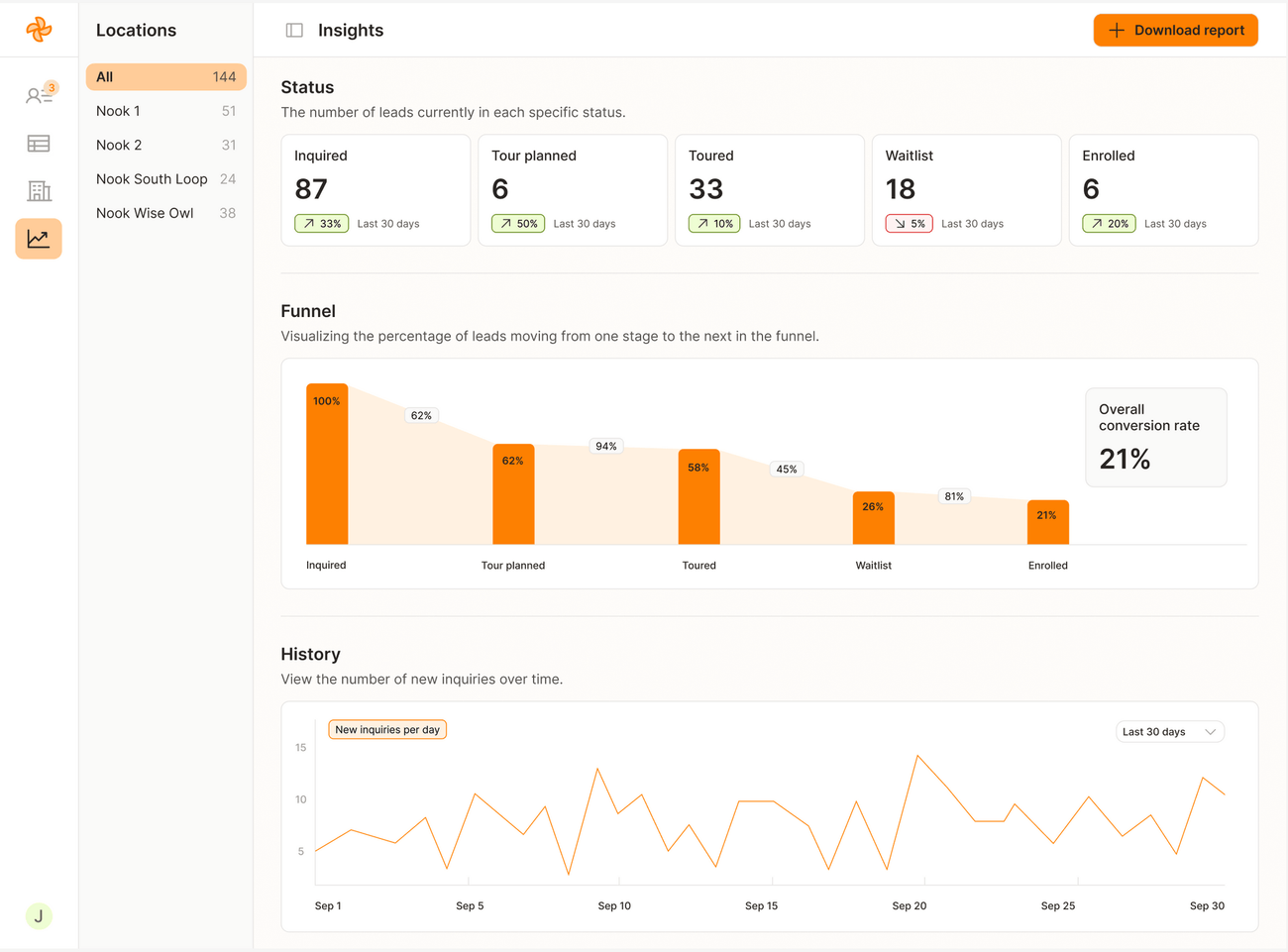Open the leads icon with notification badge

[39, 95]
